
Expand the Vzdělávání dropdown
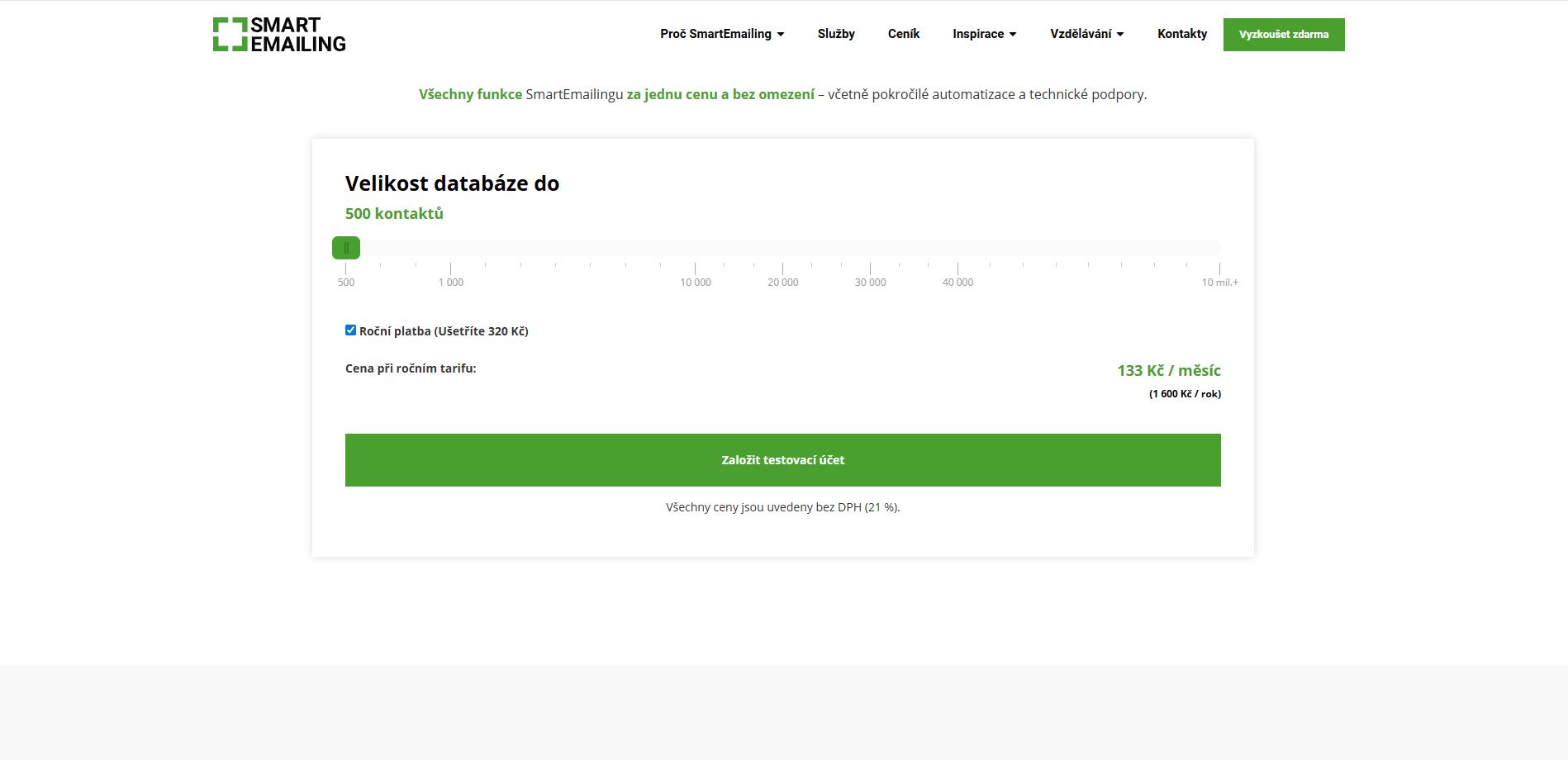click(1087, 34)
